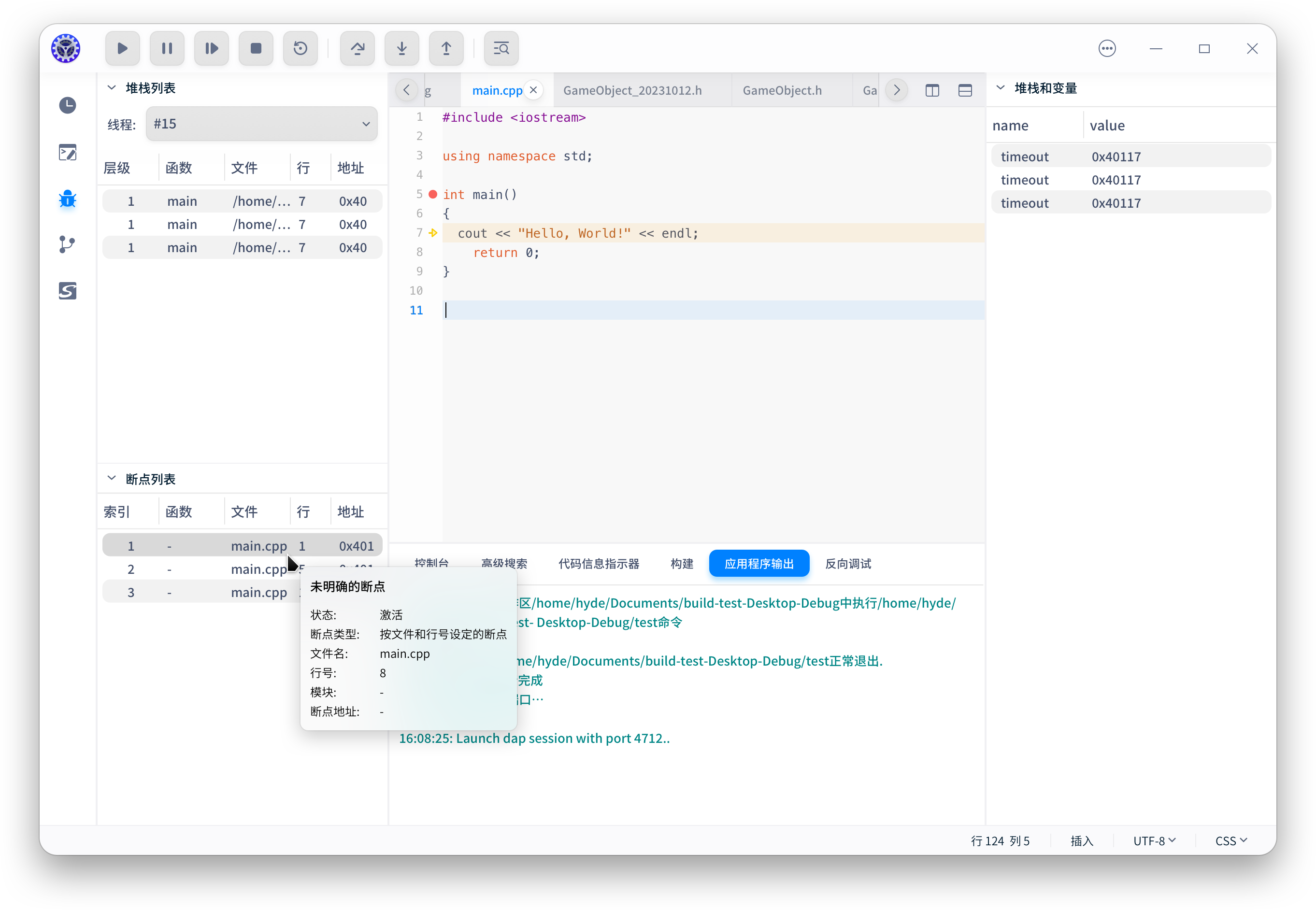Stop the debug session
This screenshot has width=1316, height=910.
[x=256, y=48]
